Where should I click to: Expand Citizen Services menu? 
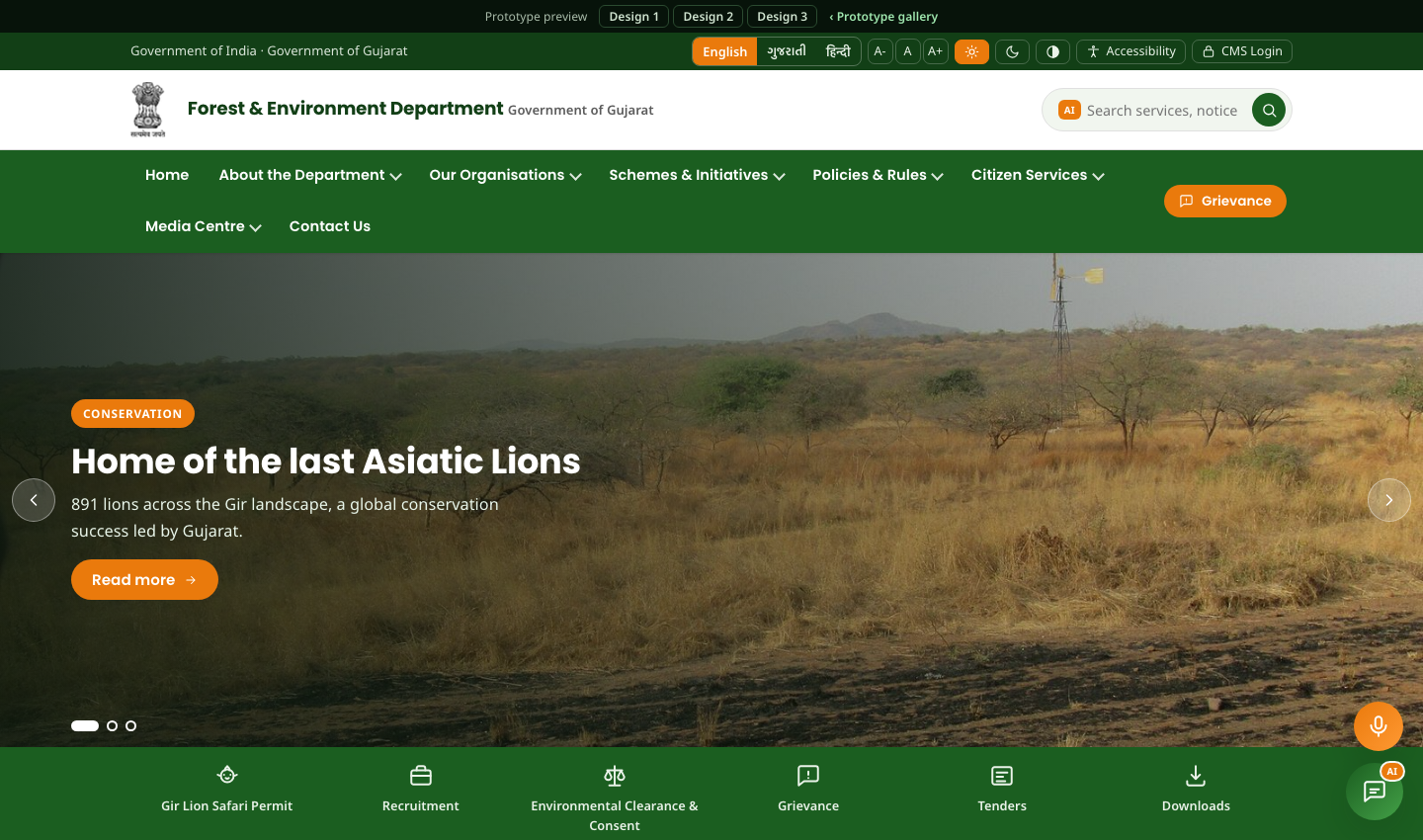click(1038, 175)
